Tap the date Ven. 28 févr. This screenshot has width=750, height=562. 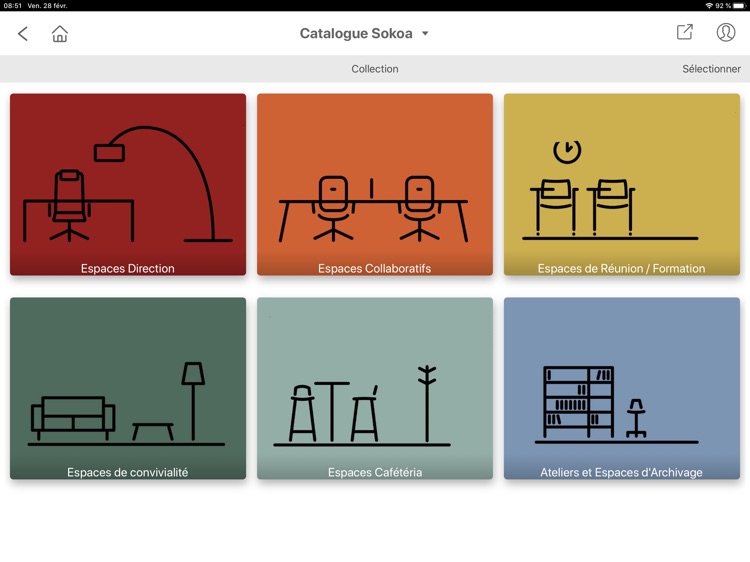click(x=47, y=6)
